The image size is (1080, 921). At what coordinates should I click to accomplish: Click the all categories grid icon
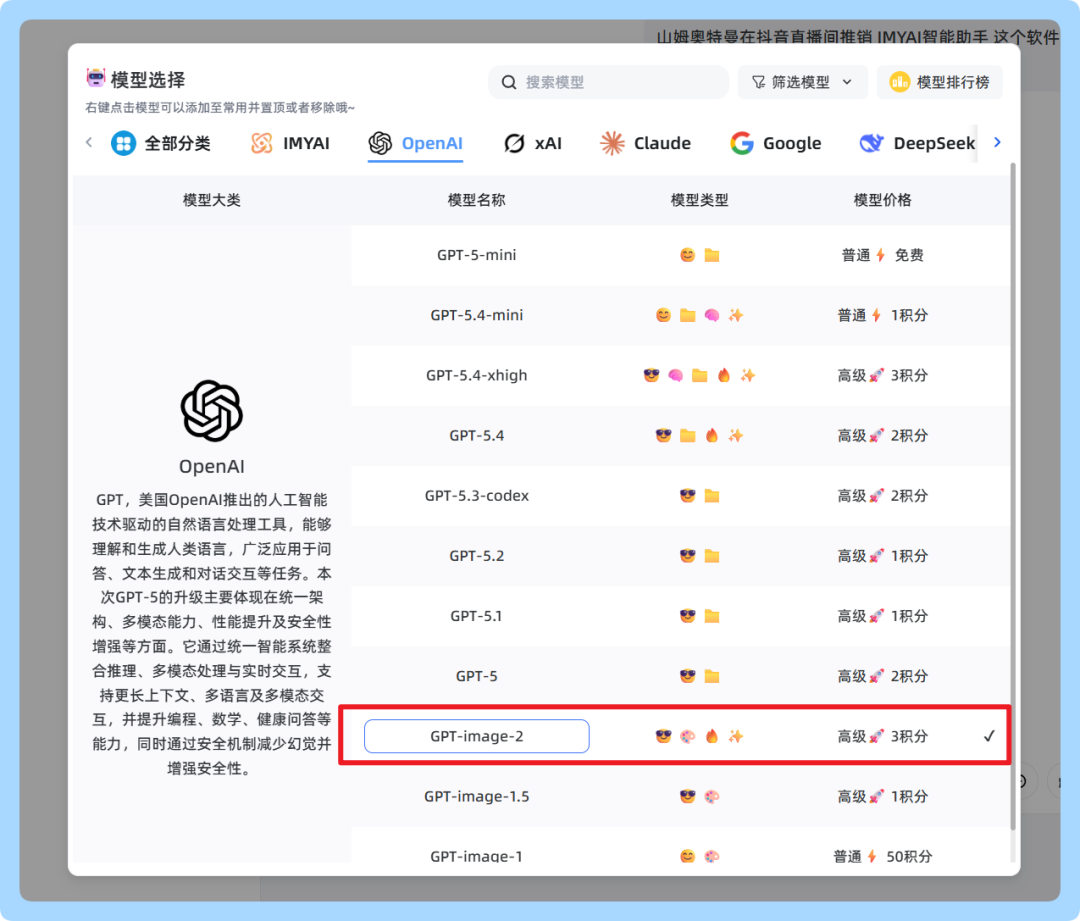[123, 143]
